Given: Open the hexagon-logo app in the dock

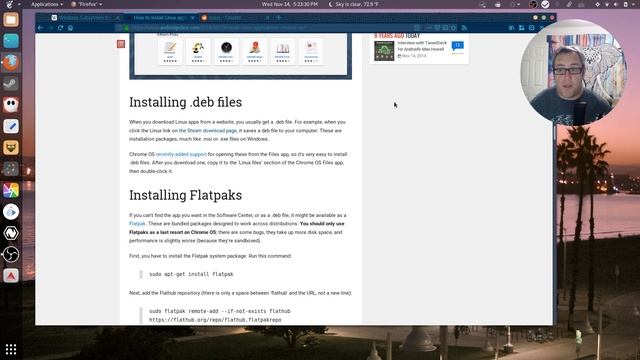Looking at the screenshot, I should 11,233.
